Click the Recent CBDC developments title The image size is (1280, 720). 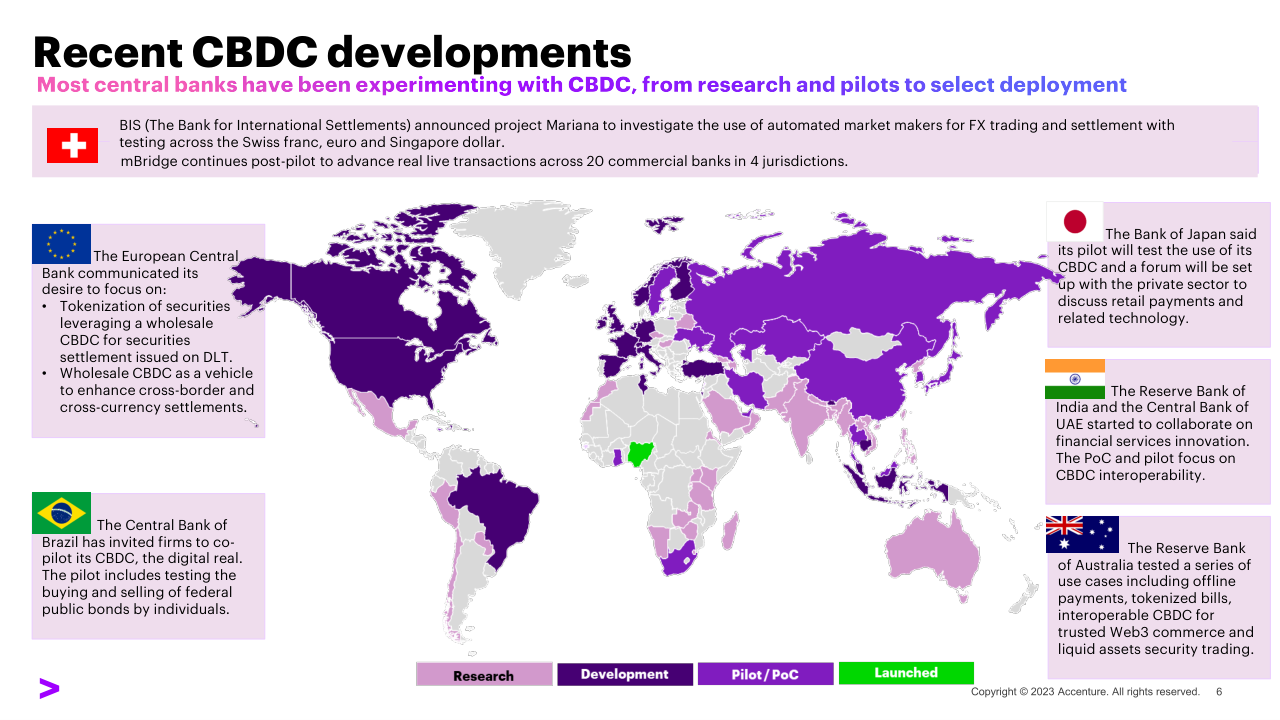pyautogui.click(x=333, y=50)
